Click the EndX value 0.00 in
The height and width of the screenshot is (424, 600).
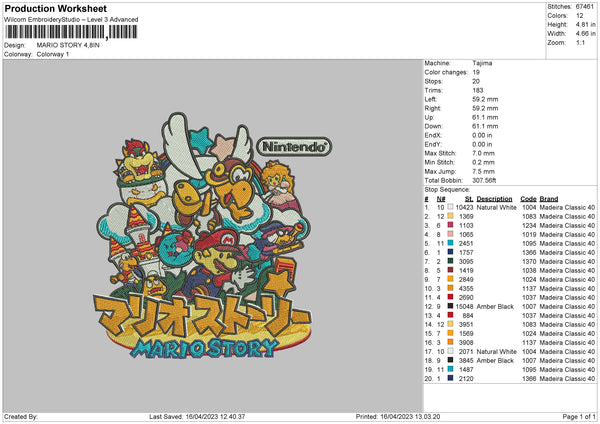click(482, 135)
